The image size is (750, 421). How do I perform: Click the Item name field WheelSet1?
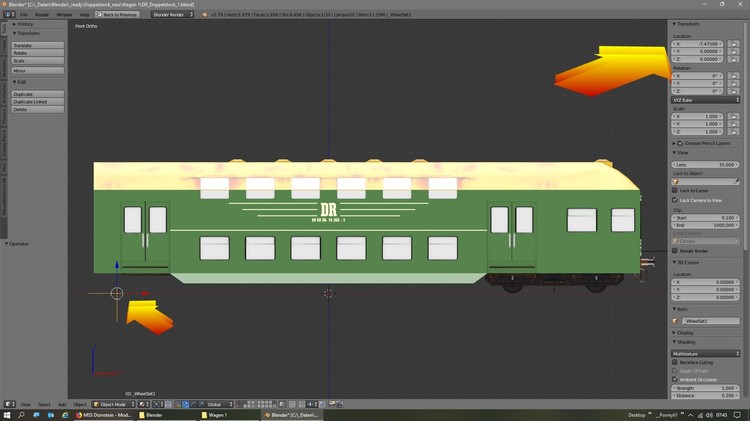[x=710, y=321]
